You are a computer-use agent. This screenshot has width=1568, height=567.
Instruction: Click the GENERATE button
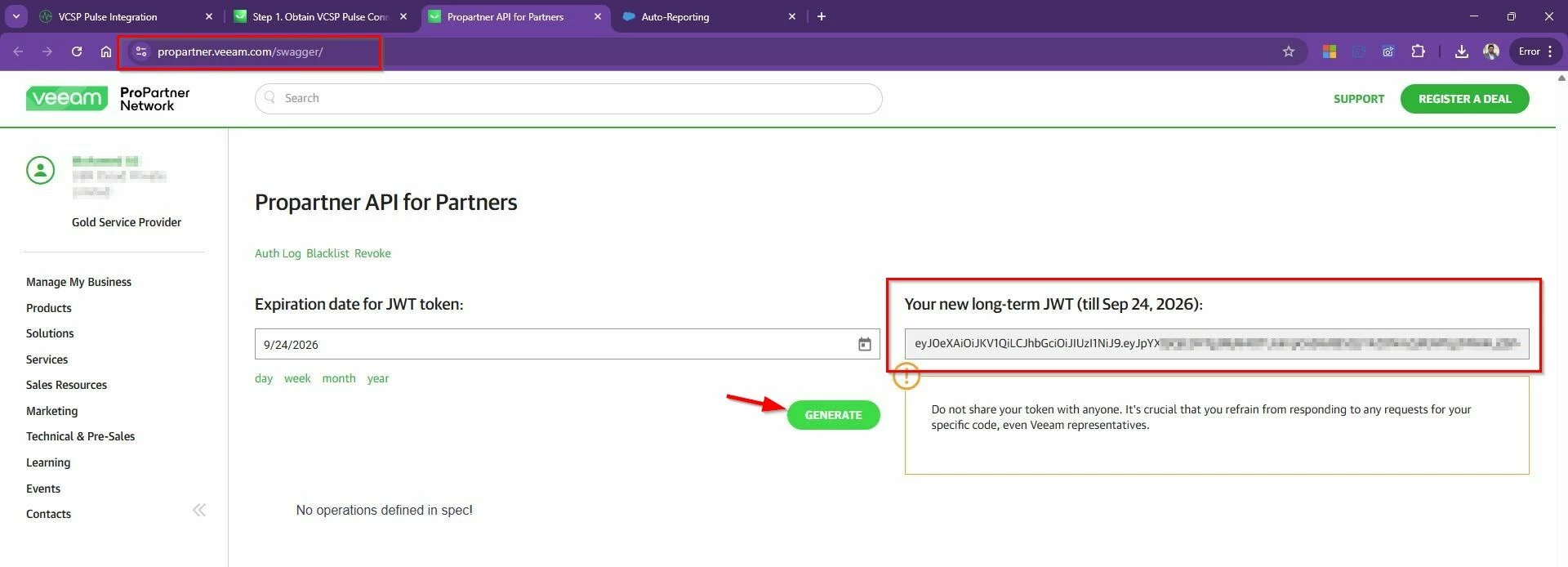833,415
